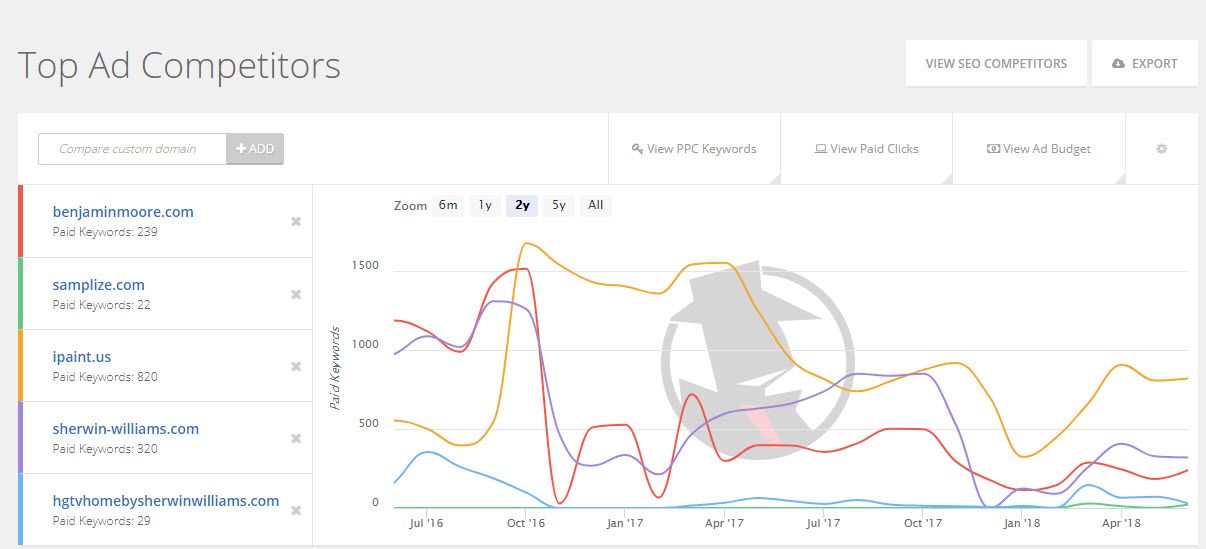Click green color bar for samplize.com
This screenshot has width=1206, height=549.
click(20, 294)
